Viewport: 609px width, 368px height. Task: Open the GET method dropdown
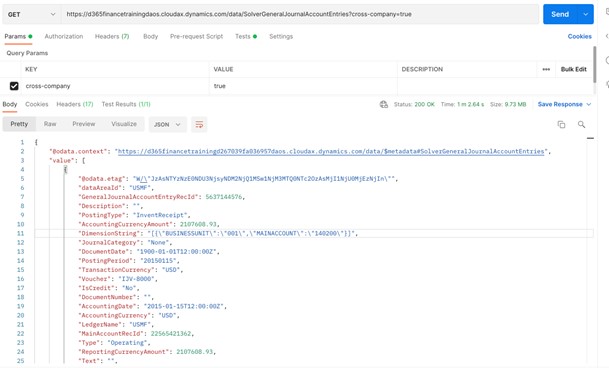coord(31,14)
